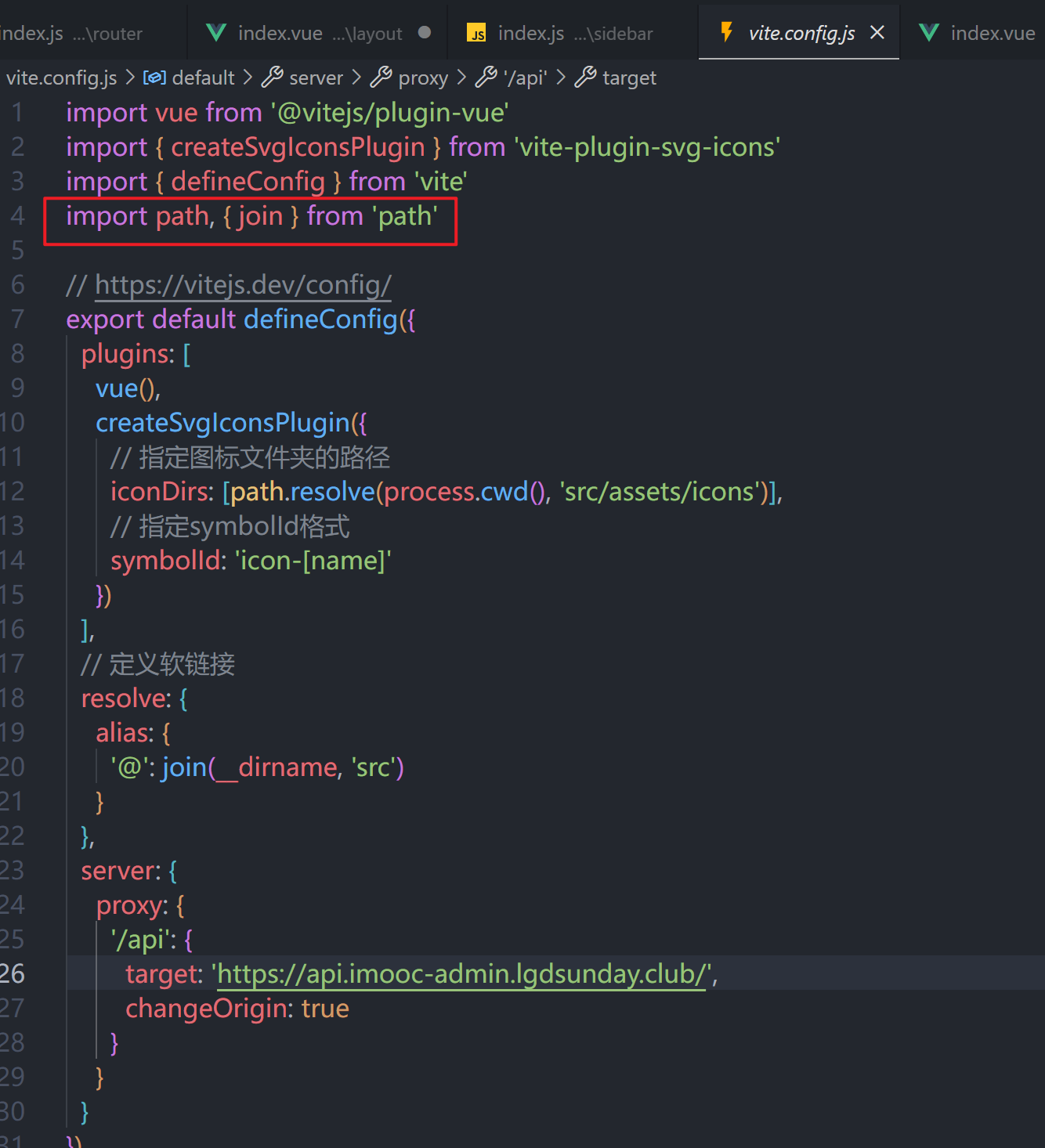This screenshot has width=1045, height=1148.
Task: Click the variable symbol icon before default
Action: 154,78
